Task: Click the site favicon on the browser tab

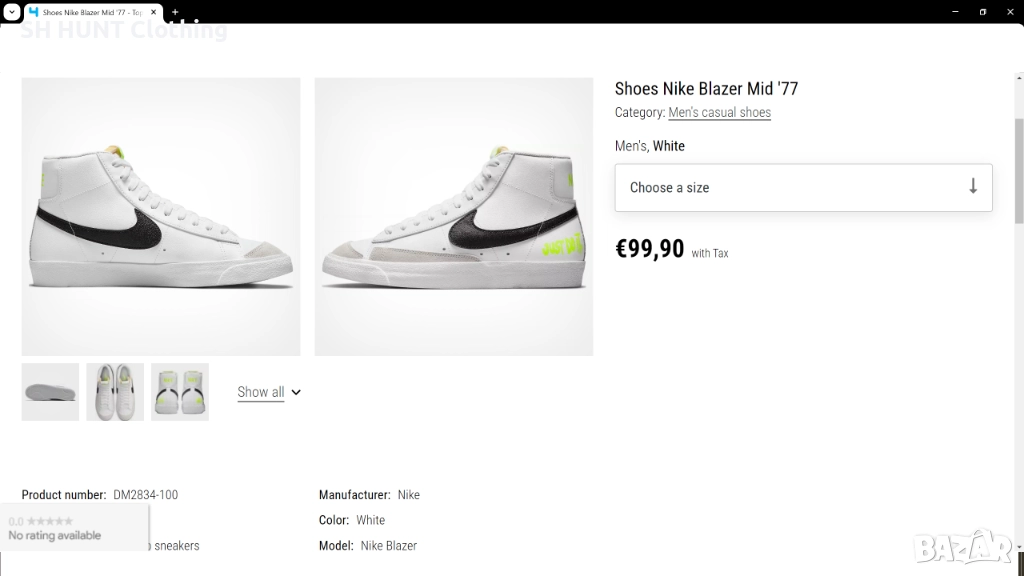Action: 33,12
